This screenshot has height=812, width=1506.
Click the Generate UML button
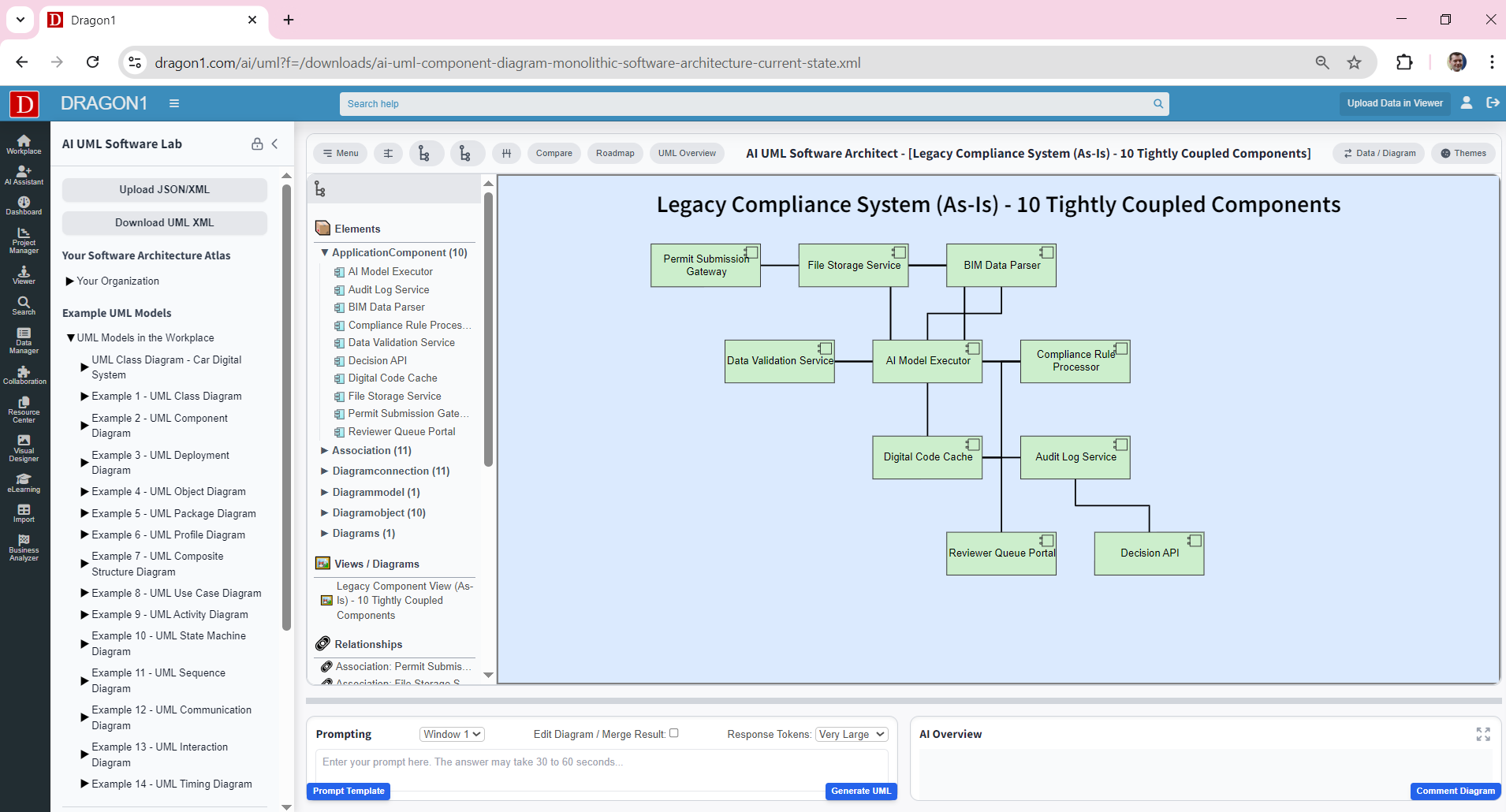[x=859, y=791]
